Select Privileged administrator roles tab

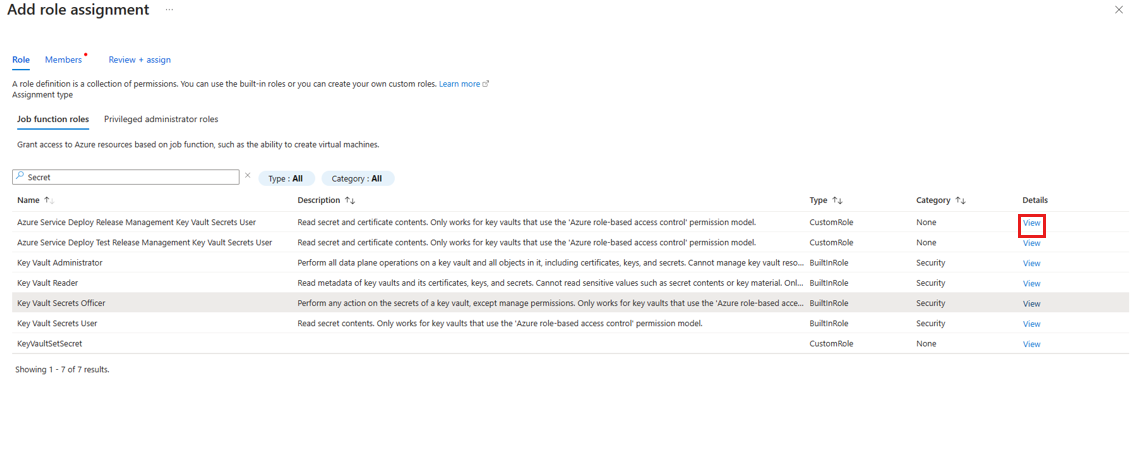tap(161, 119)
